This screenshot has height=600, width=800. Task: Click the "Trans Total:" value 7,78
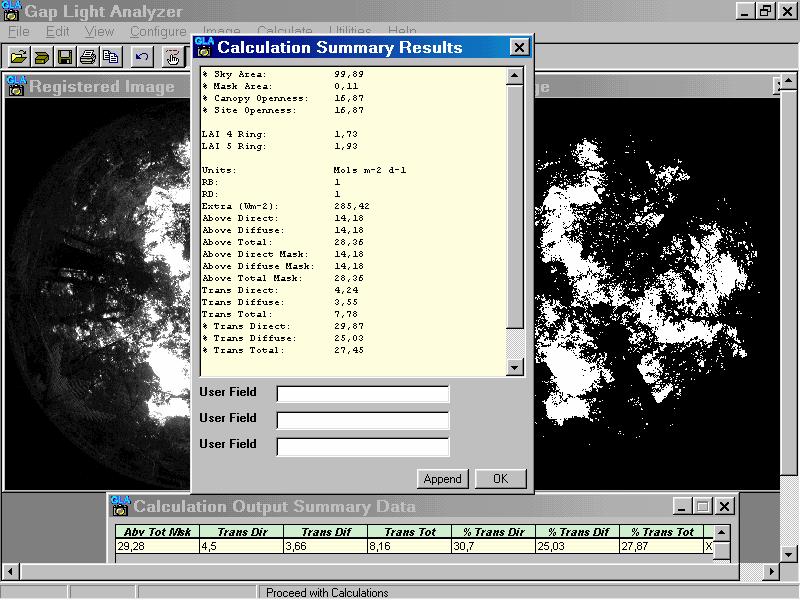[346, 314]
